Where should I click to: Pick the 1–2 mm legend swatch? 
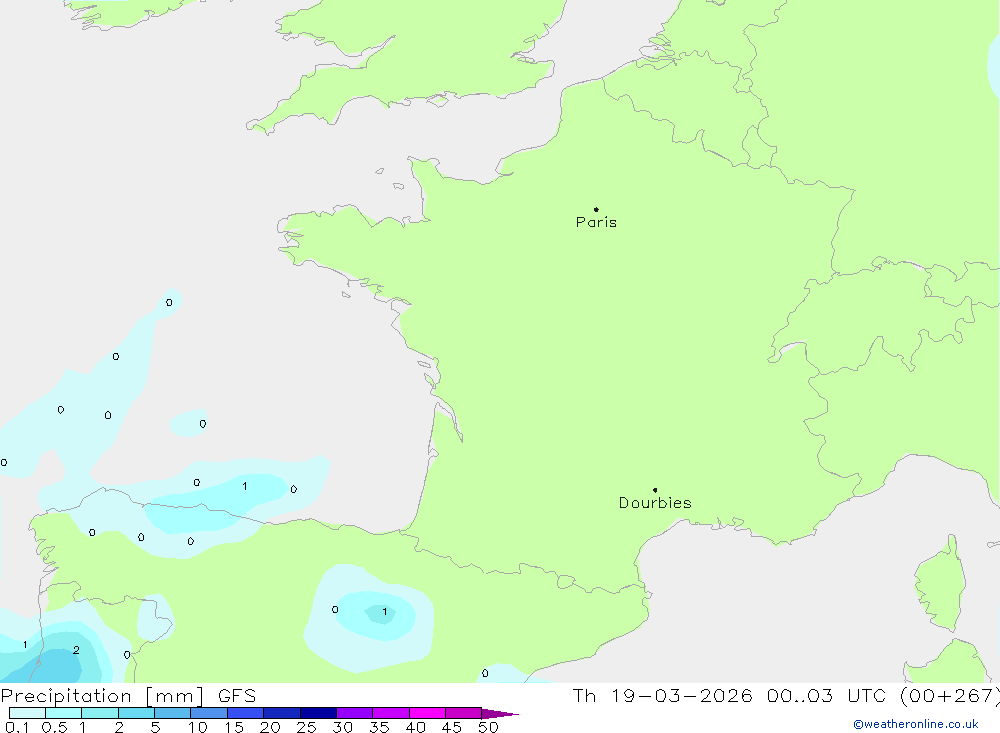coord(100,713)
